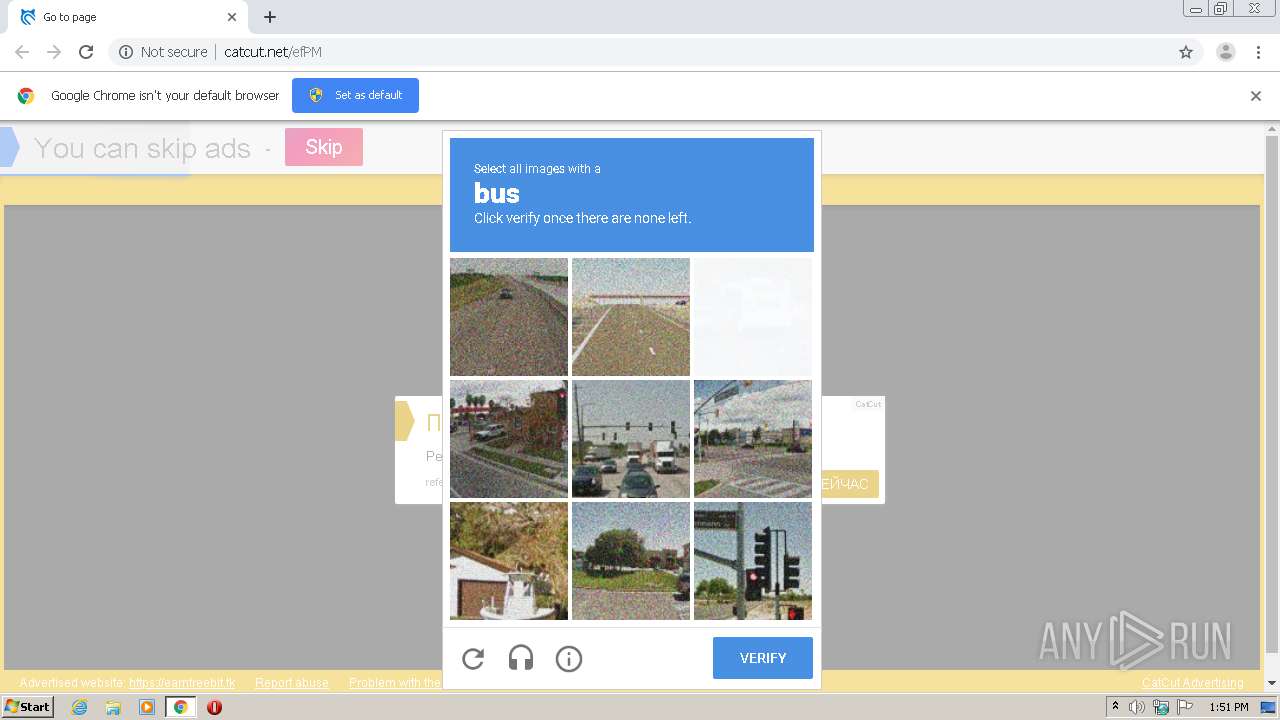
Task: Click the pink Skip button
Action: click(x=324, y=147)
